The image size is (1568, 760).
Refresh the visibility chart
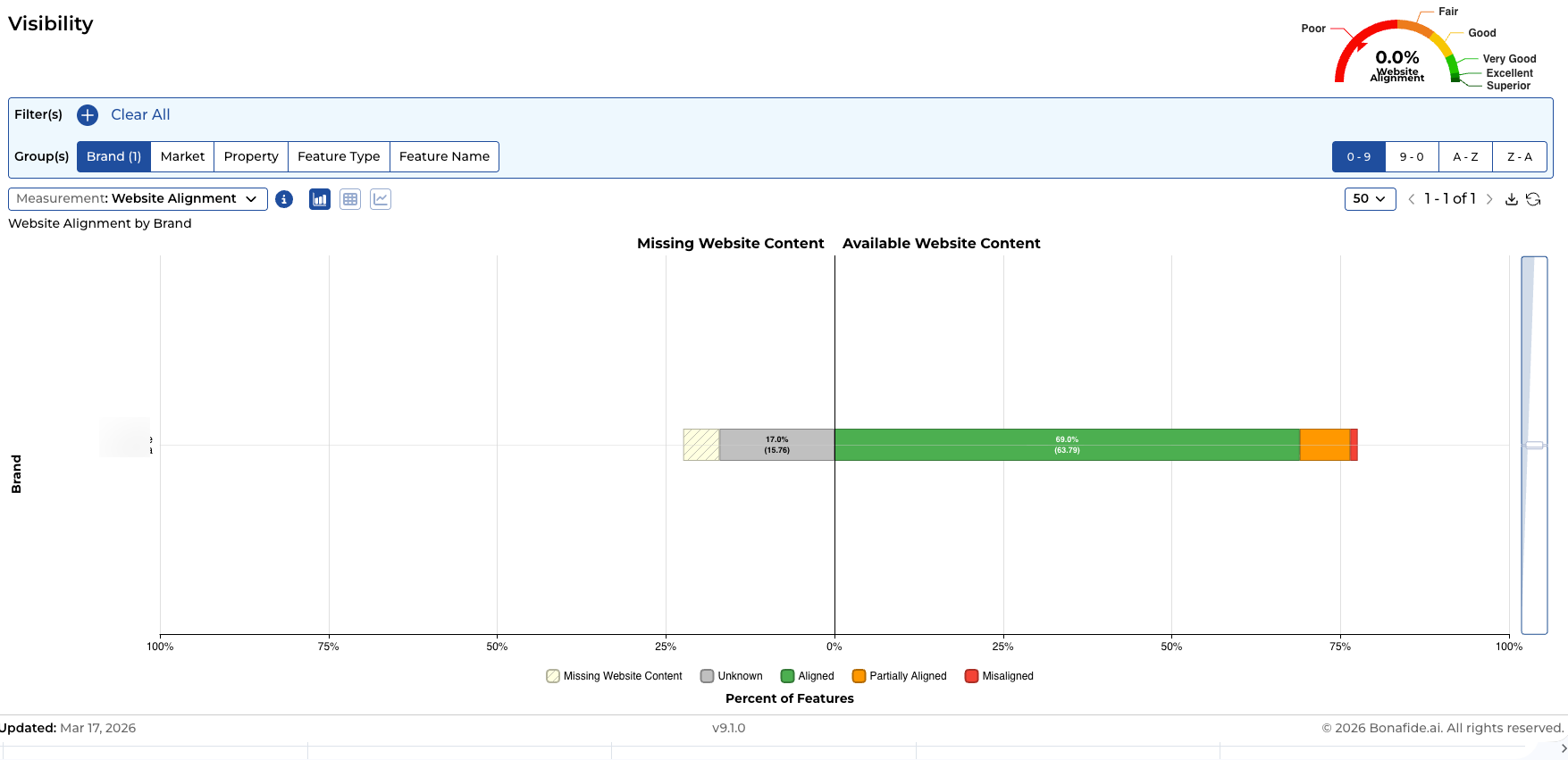(1534, 199)
